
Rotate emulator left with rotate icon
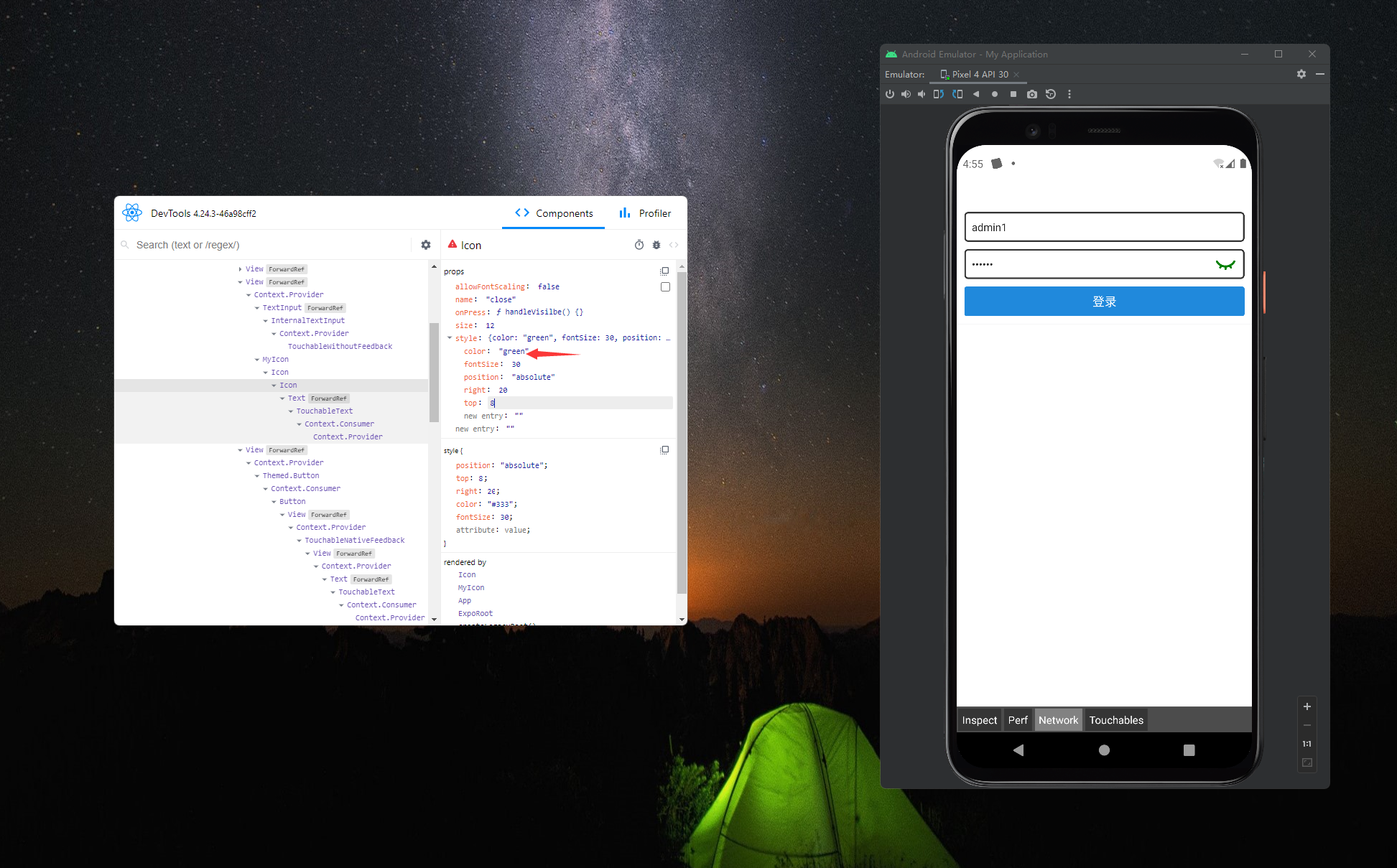(x=938, y=94)
